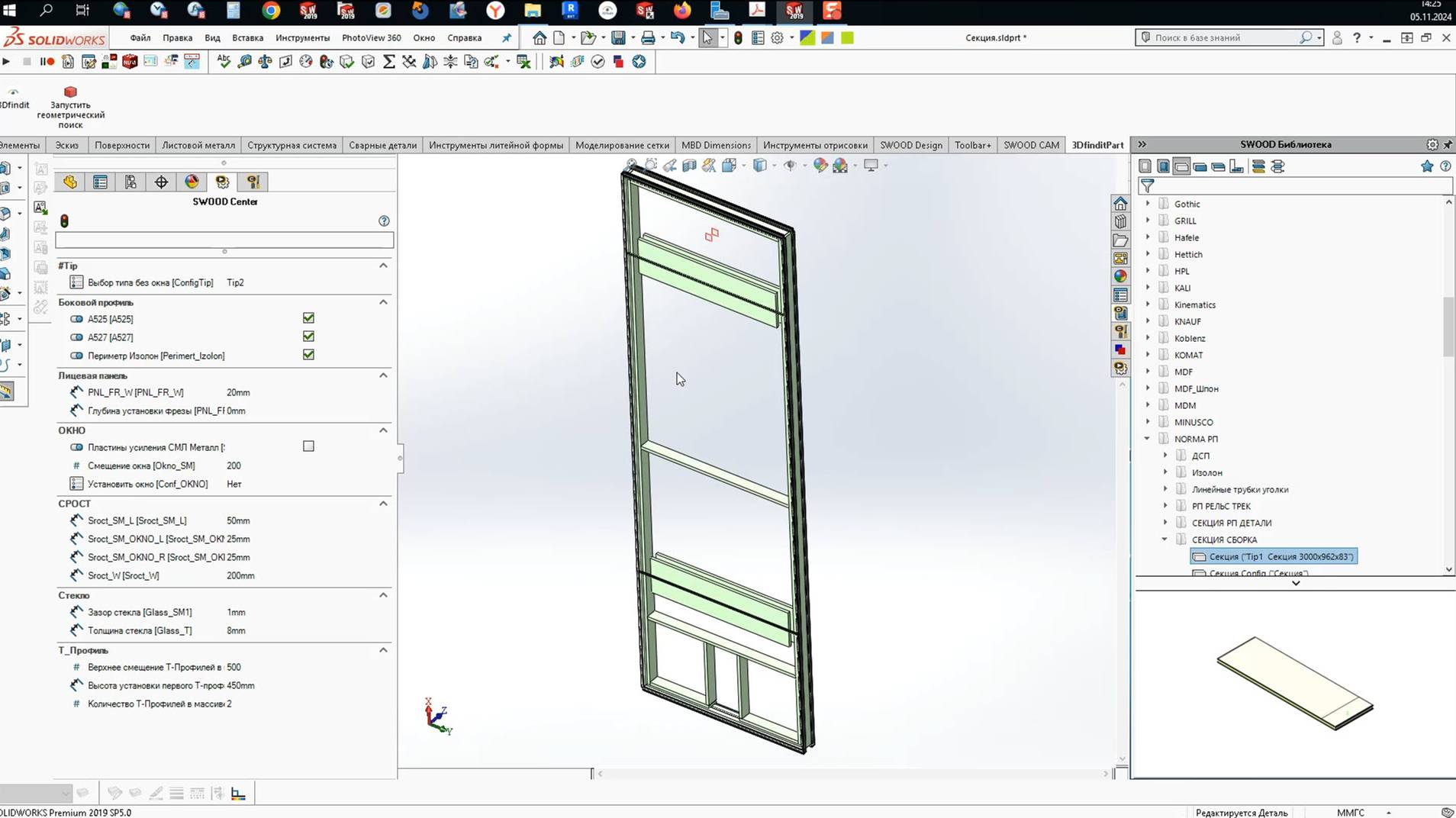The image size is (1456, 818).
Task: Select the Equations sigma tool
Action: pyautogui.click(x=390, y=62)
